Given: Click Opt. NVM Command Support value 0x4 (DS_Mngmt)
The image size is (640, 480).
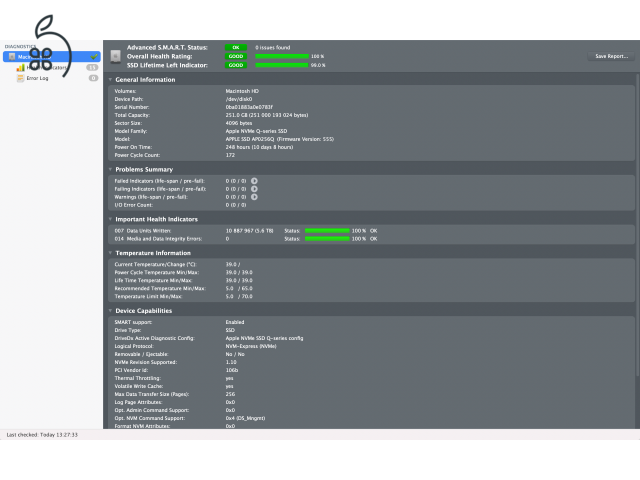Looking at the screenshot, I should coord(245,418).
